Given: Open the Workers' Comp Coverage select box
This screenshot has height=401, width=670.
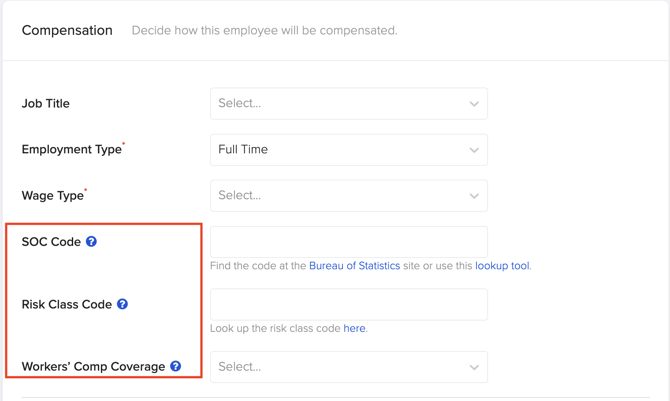Looking at the screenshot, I should pyautogui.click(x=349, y=367).
